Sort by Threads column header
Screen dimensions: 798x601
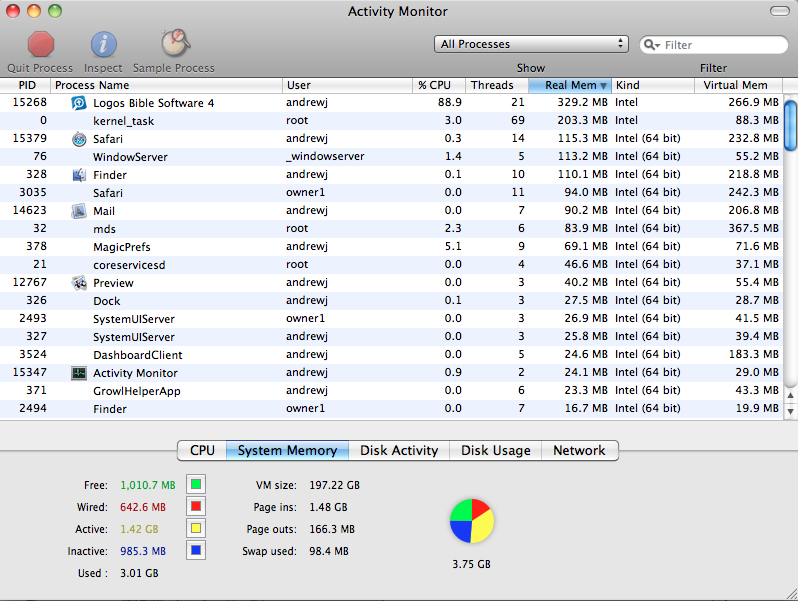click(497, 85)
